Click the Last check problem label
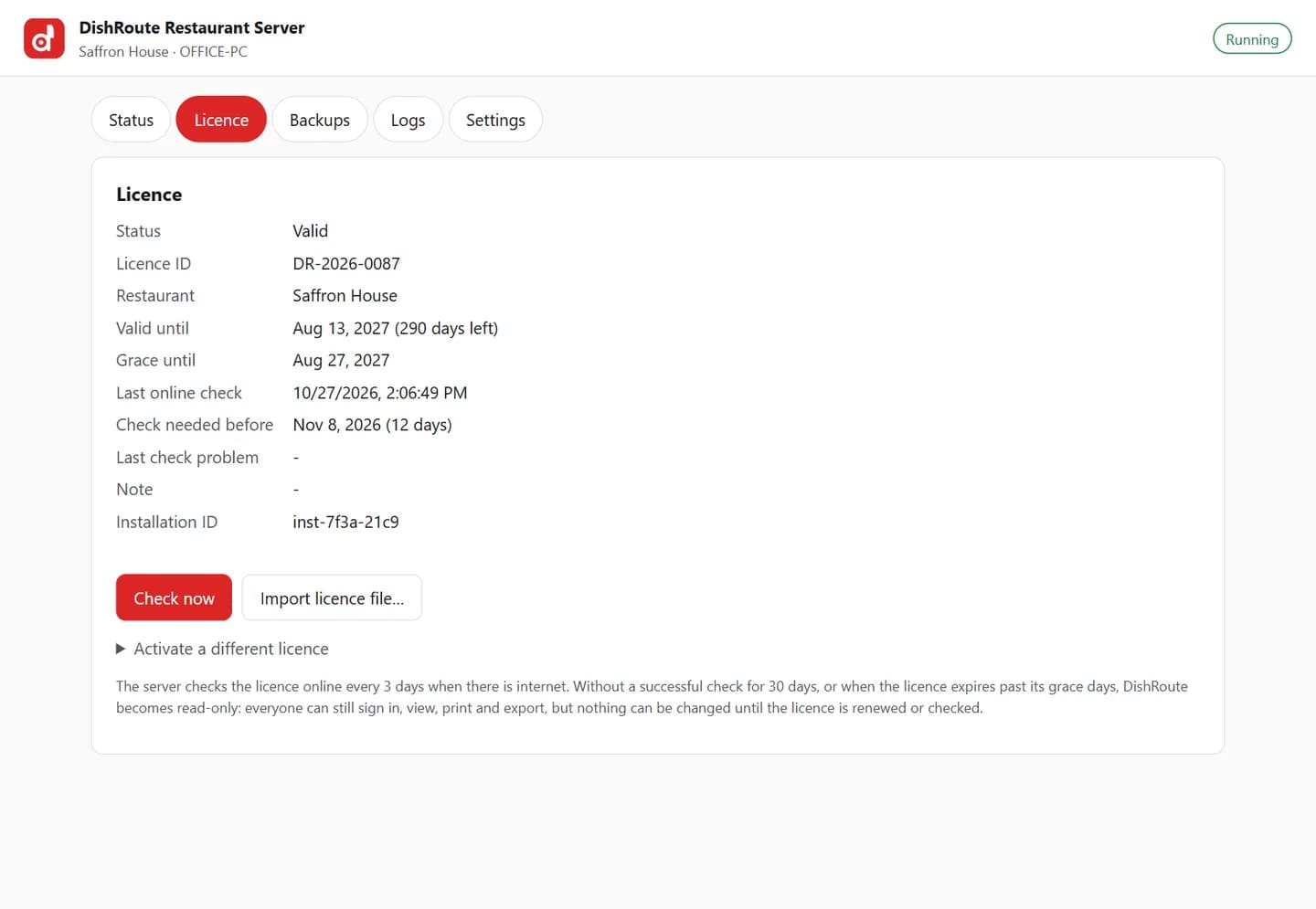The image size is (1316, 909). coord(187,458)
